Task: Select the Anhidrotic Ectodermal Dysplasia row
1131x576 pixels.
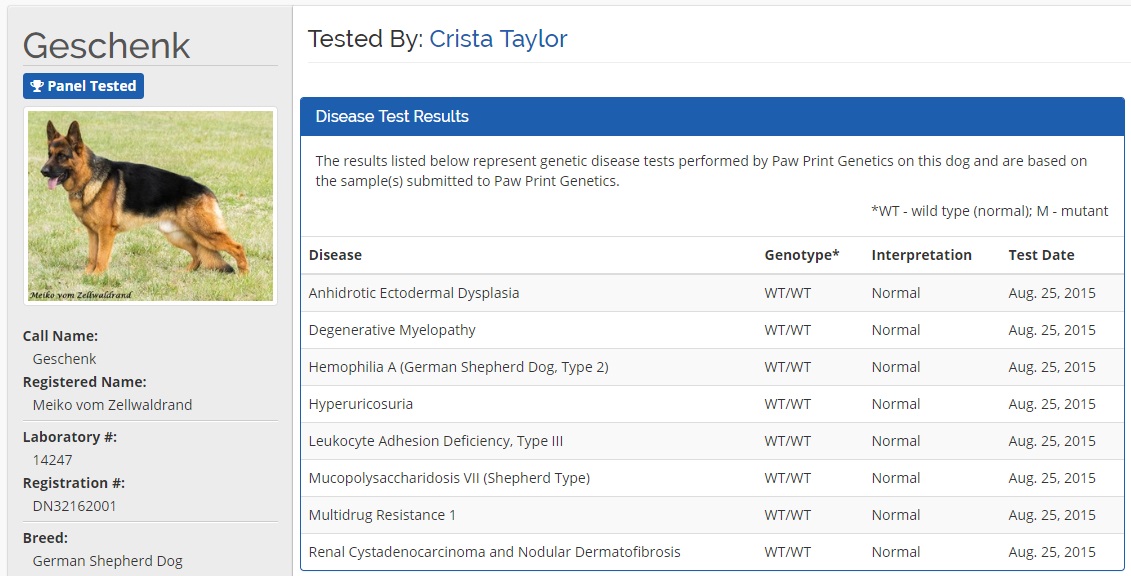Action: (414, 293)
